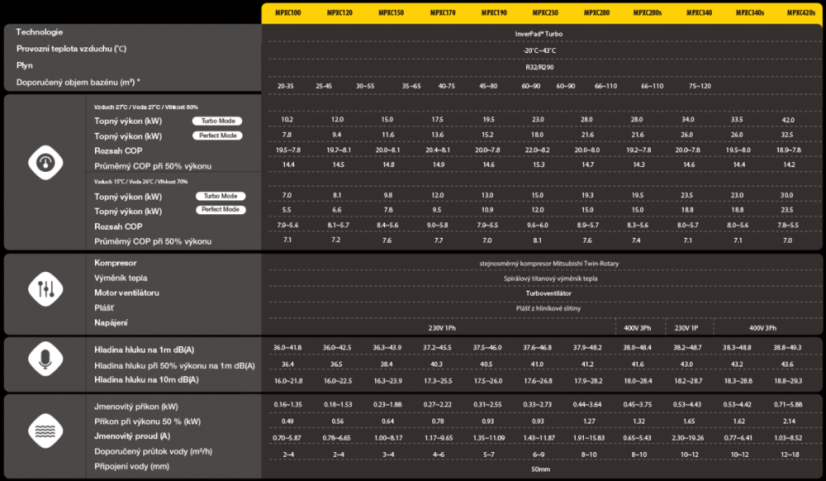Choose the MPXC150 model header
Image resolution: width=826 pixels, height=481 pixels.
click(x=391, y=13)
